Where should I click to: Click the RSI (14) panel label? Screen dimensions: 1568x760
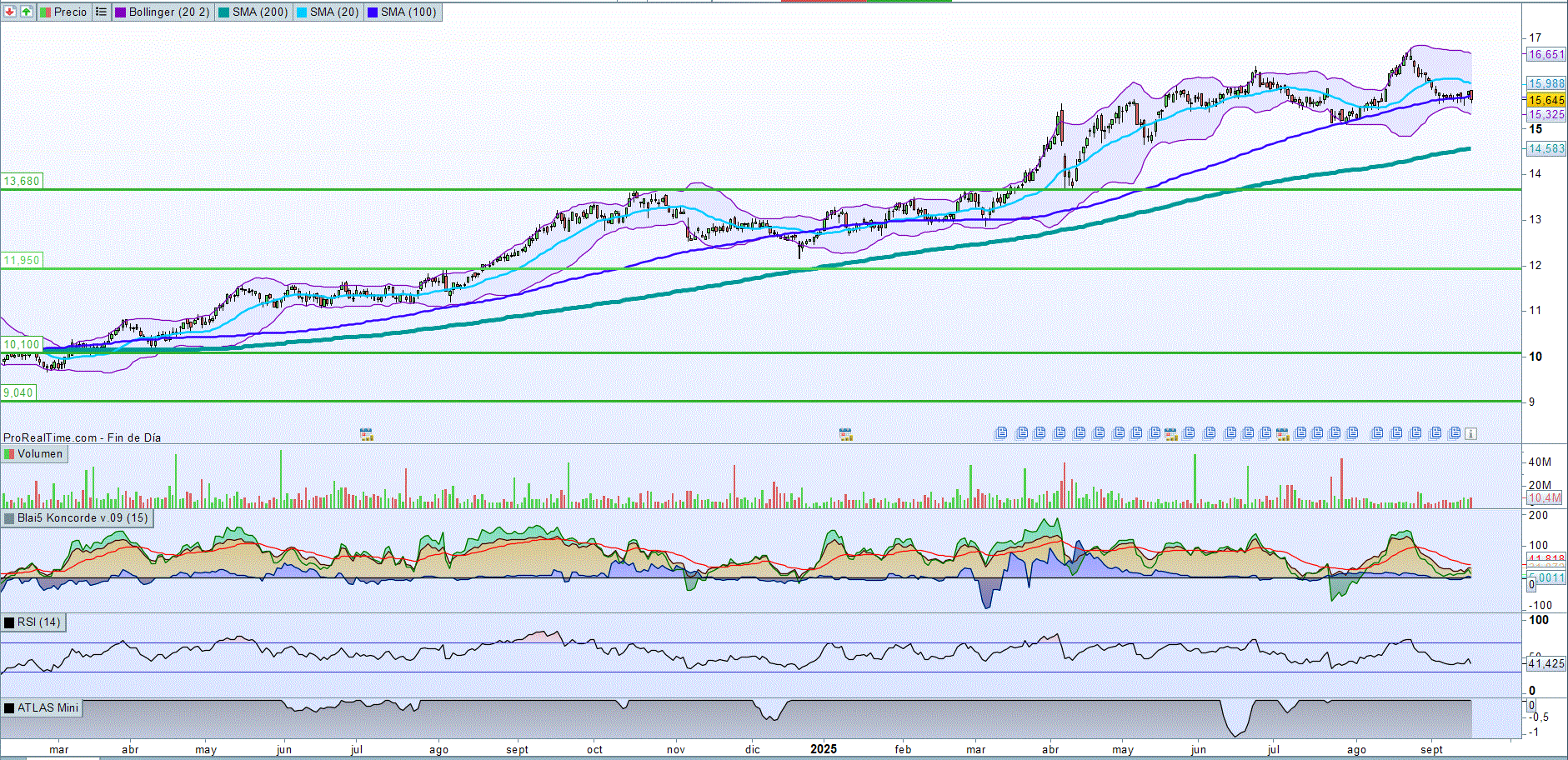point(38,622)
